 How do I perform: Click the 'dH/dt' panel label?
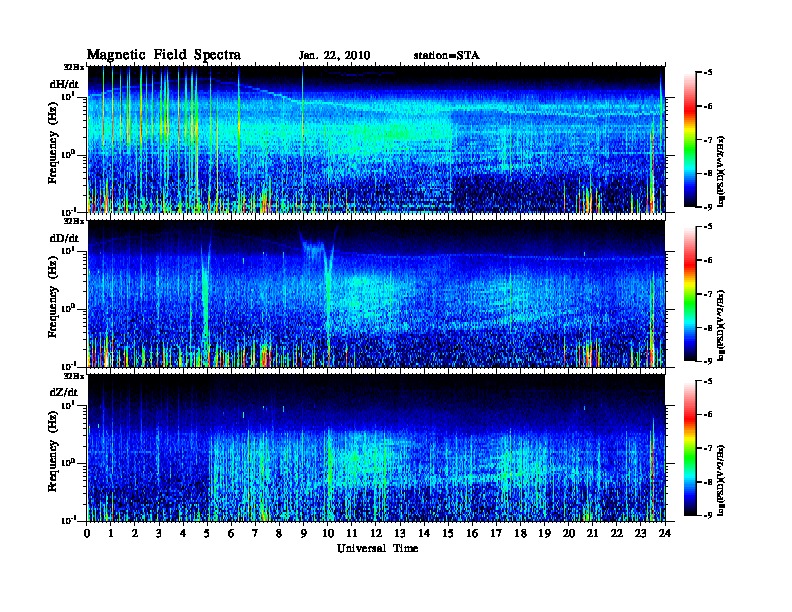(x=64, y=84)
